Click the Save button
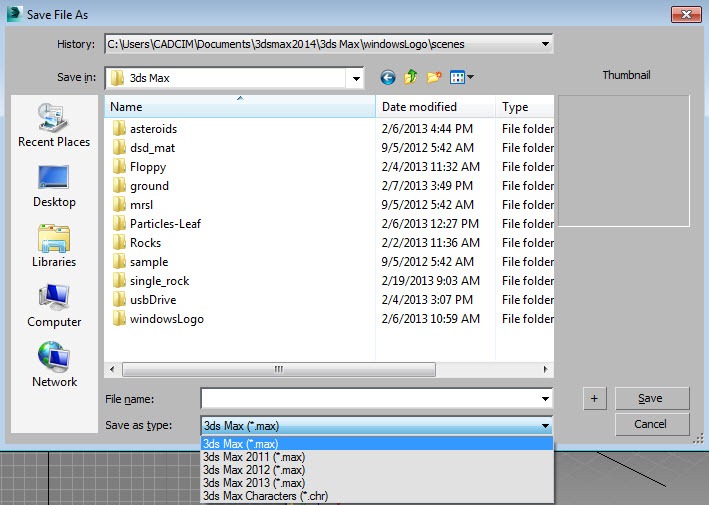Screen dimensions: 709x505 point(652,398)
